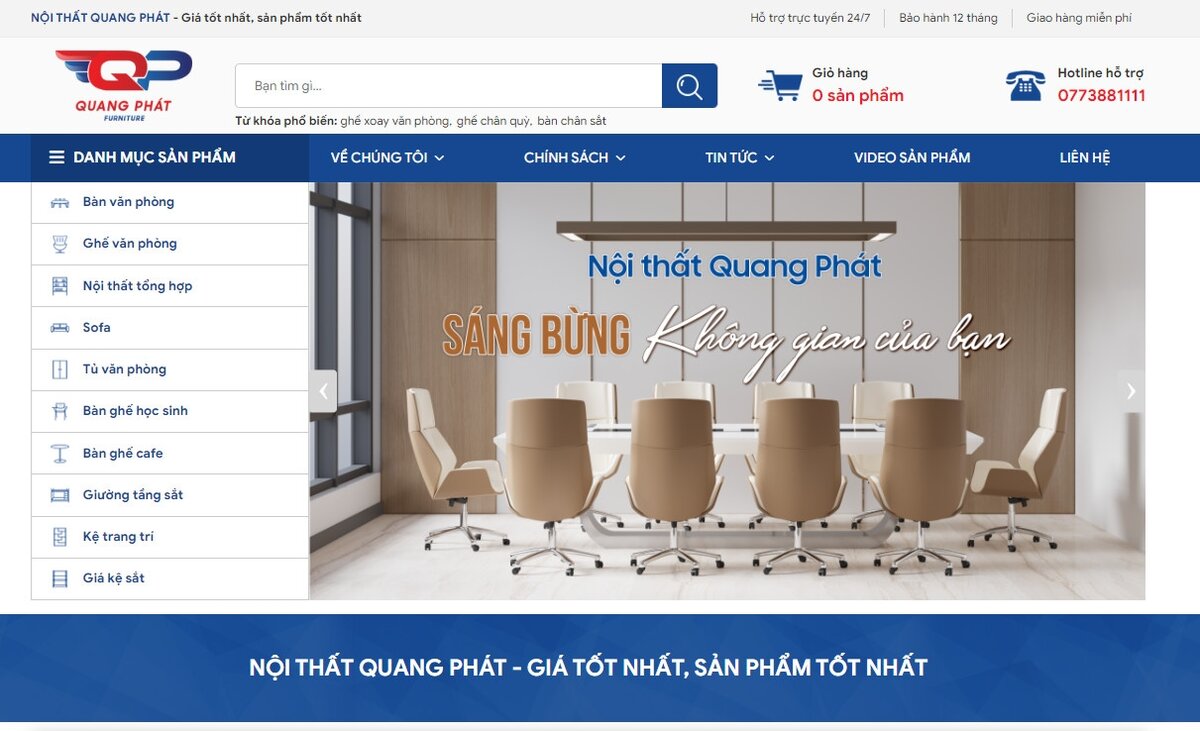1200x731 pixels.
Task: Click the chair icon beside Ghế văn phòng
Action: [x=60, y=244]
